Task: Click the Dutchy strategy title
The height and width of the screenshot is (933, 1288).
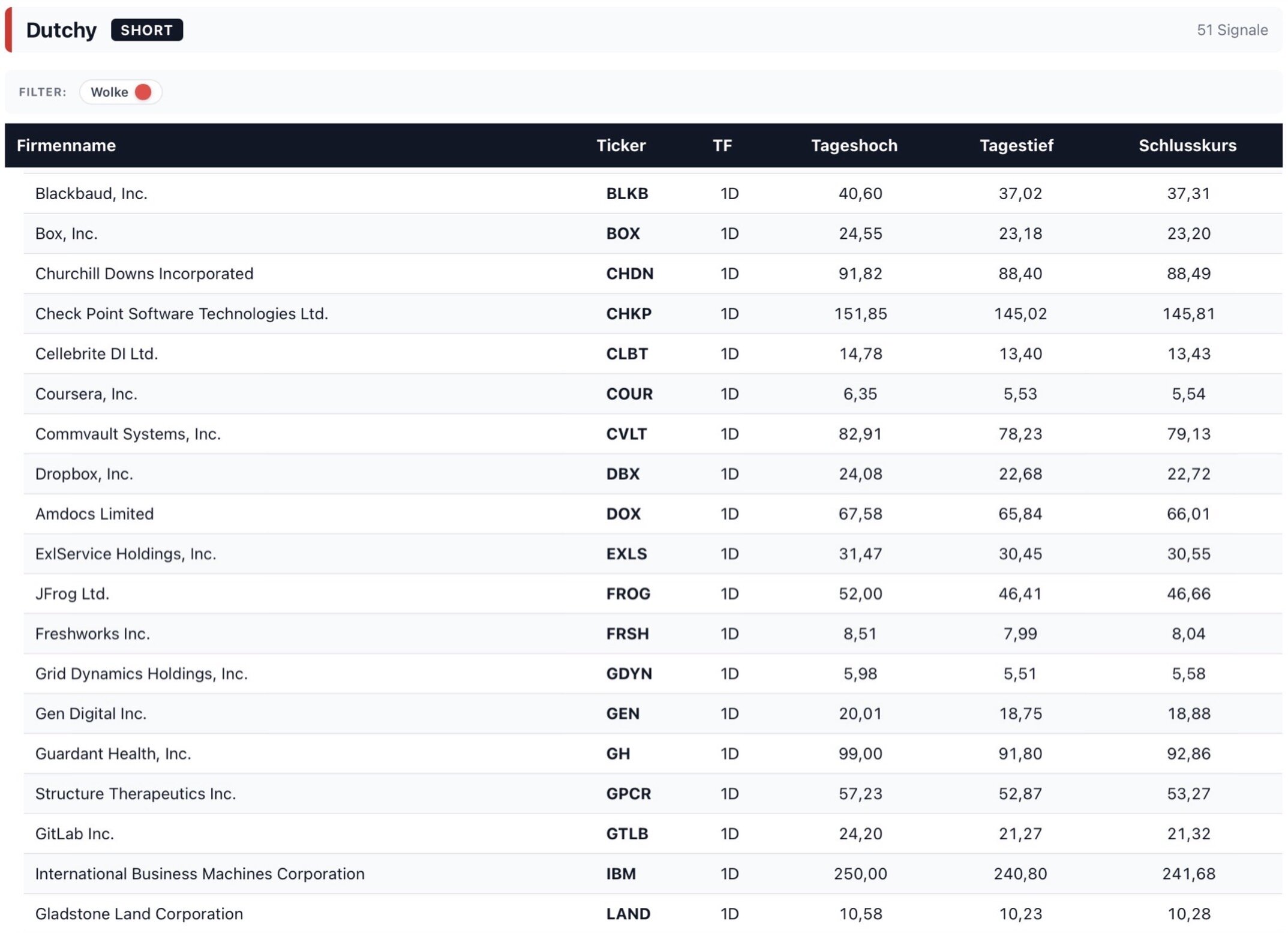Action: 61,30
